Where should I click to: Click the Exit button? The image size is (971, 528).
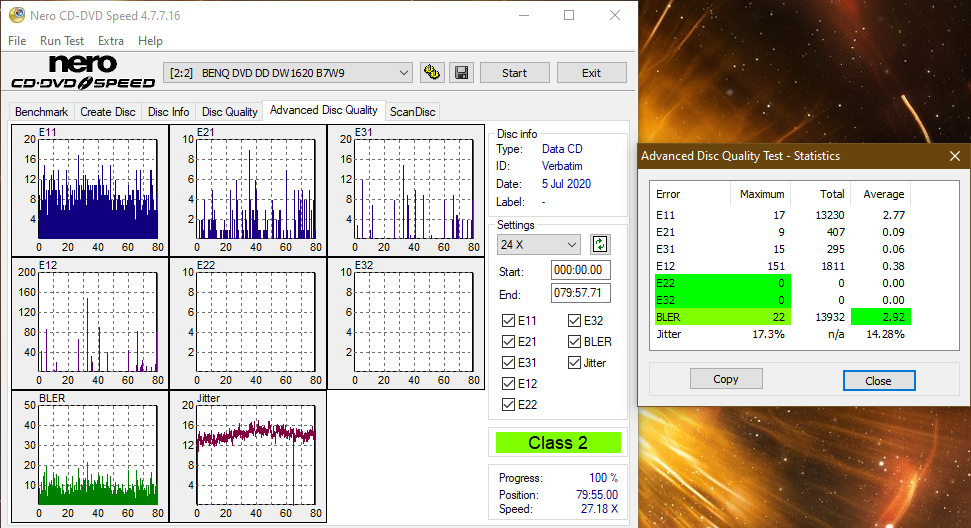[591, 73]
